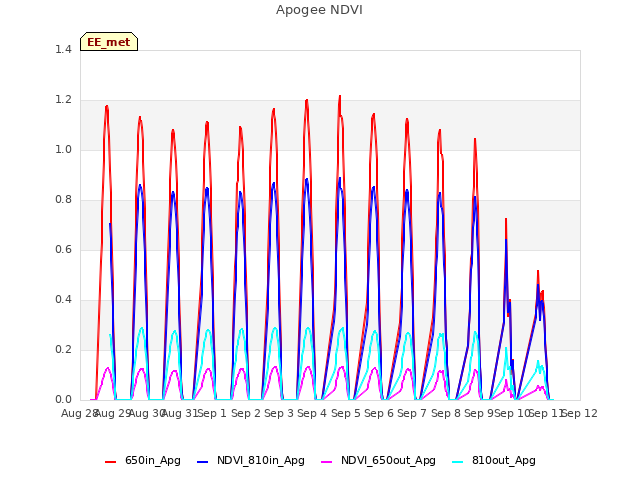The width and height of the screenshot is (640, 480).
Task: Click the blue NDVI_810in_Apg legend swatch
Action: coord(202,462)
